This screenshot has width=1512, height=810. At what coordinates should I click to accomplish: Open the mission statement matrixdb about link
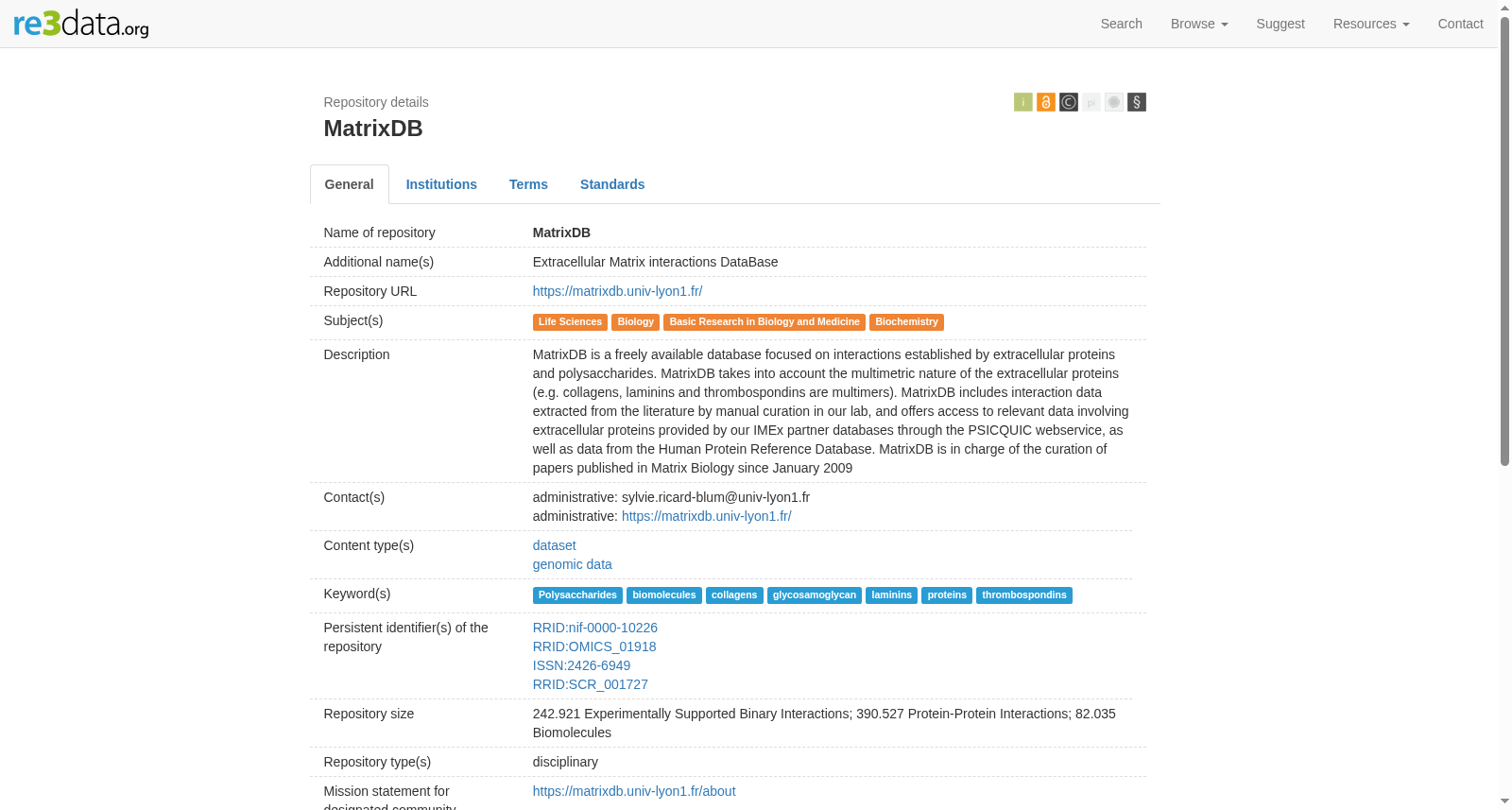tap(634, 791)
